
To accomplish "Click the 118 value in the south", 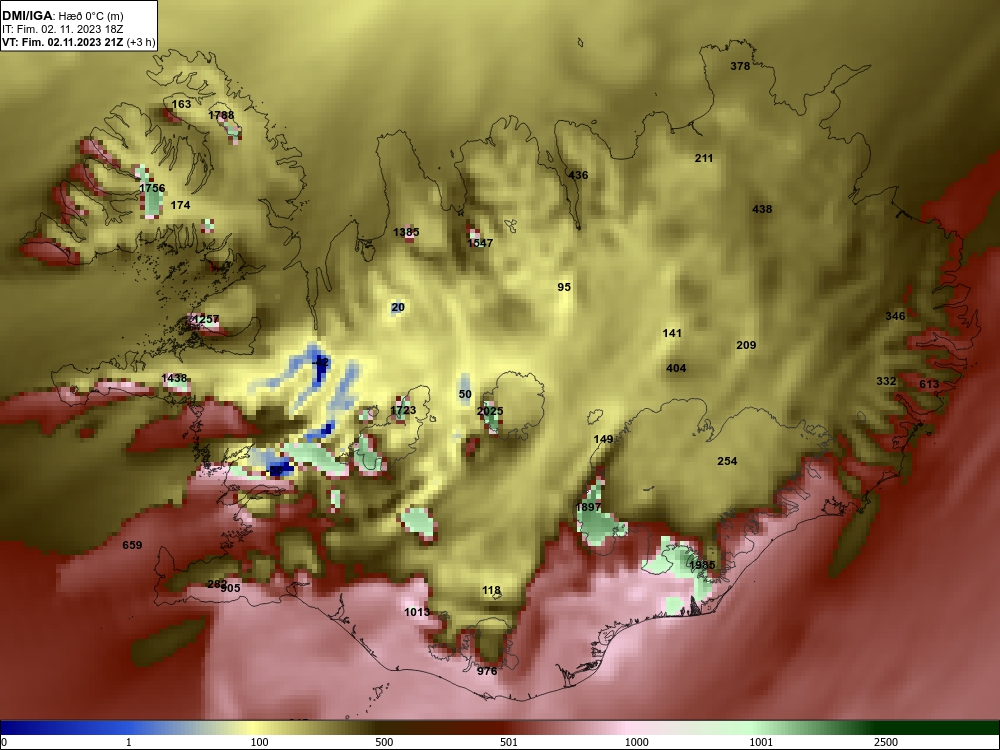I will tap(491, 591).
